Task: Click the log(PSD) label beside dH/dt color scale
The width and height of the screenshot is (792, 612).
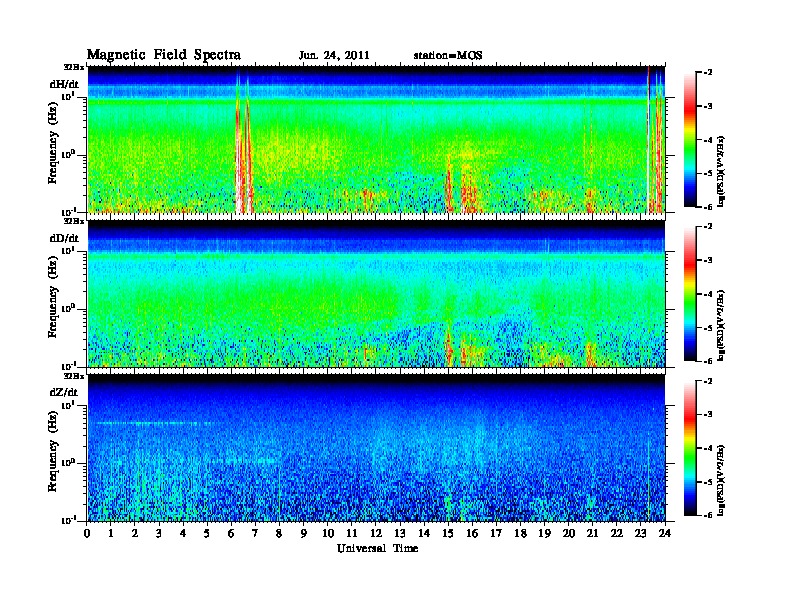Action: (721, 171)
